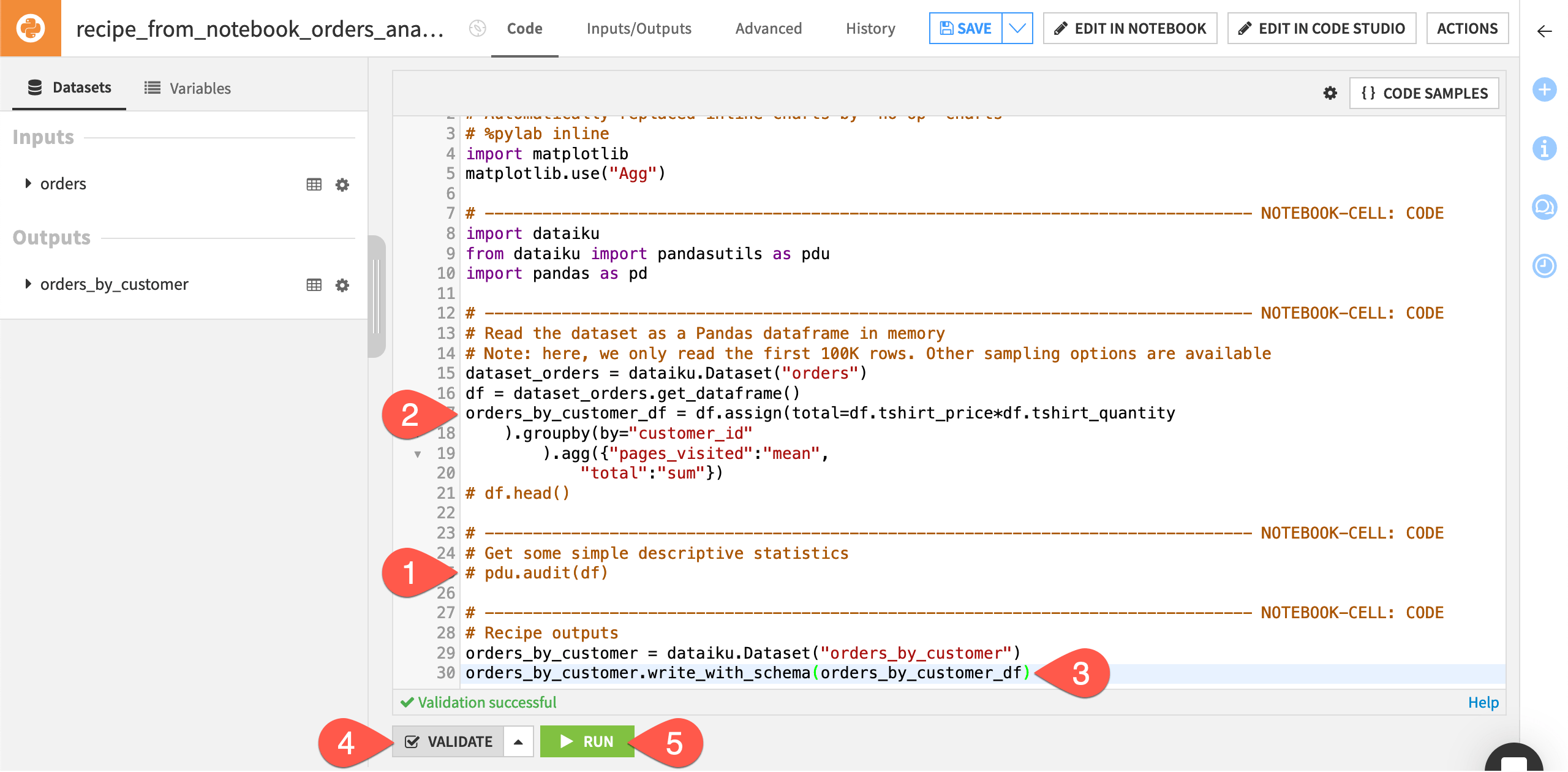The width and height of the screenshot is (1568, 772).
Task: Open the code editor settings gear
Action: [x=1329, y=93]
